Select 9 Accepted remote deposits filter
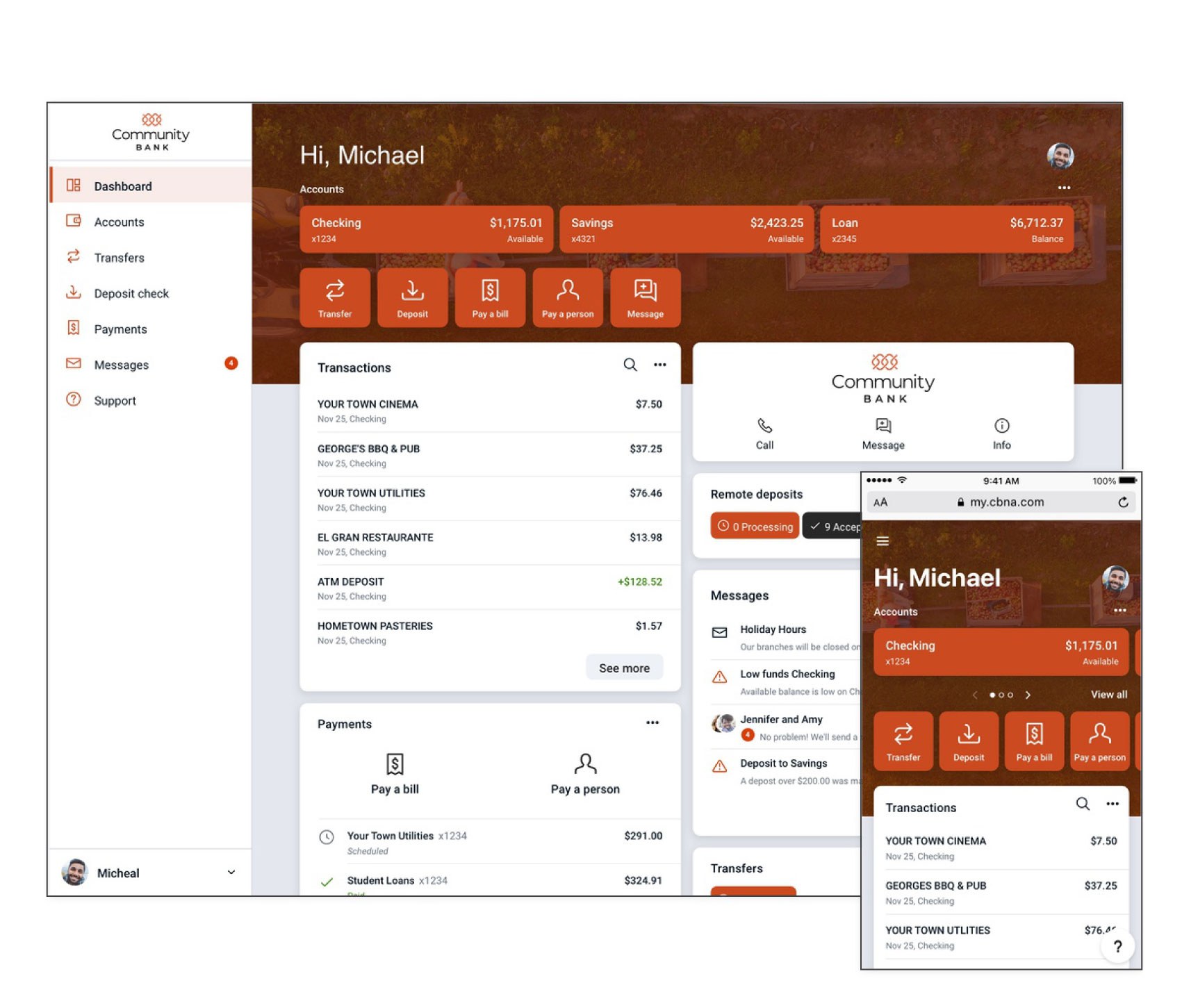 pyautogui.click(x=832, y=526)
